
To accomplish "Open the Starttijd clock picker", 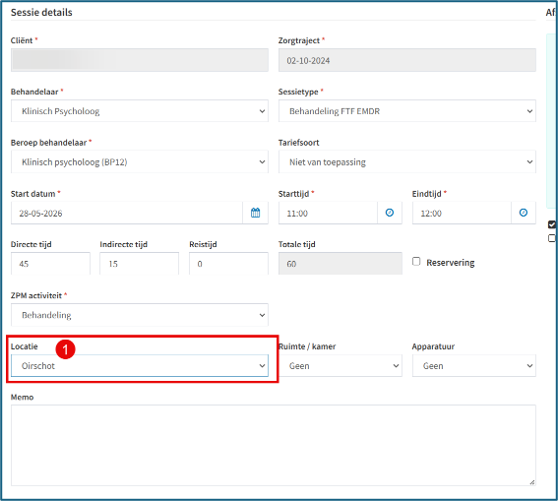I will tap(390, 213).
